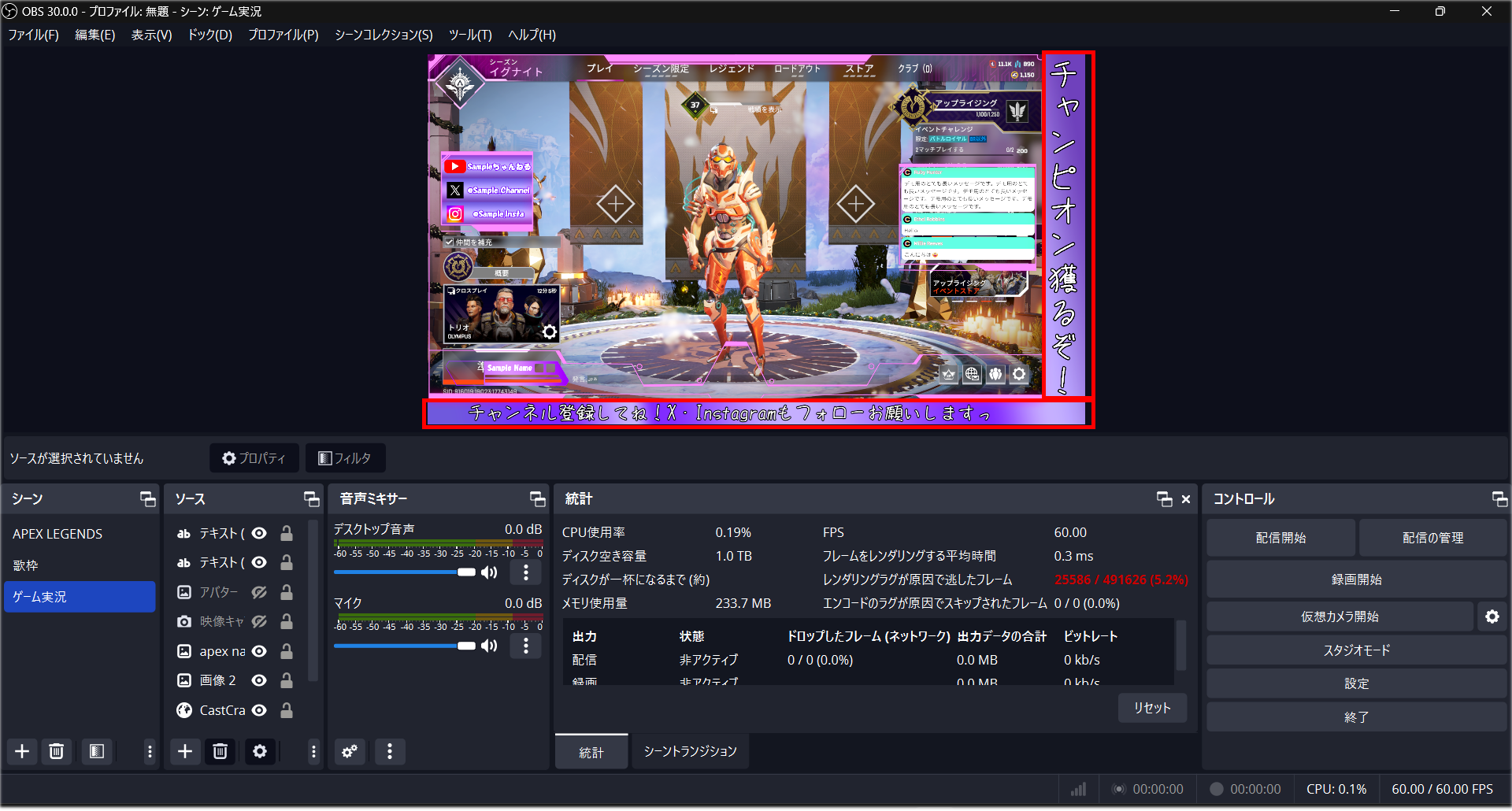The height and width of the screenshot is (811, 1512).
Task: Pop out the 音声ミキサー panel
Action: coord(537,498)
